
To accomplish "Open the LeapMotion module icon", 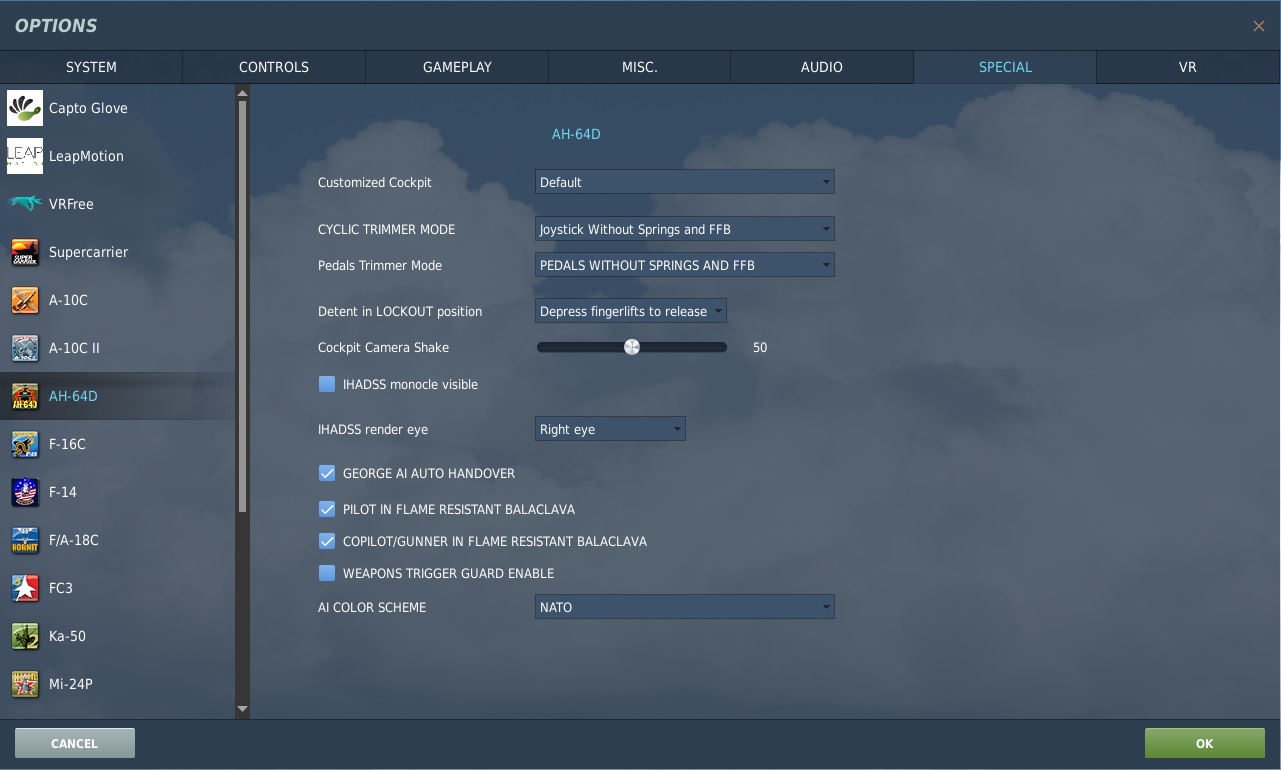I will 25,156.
